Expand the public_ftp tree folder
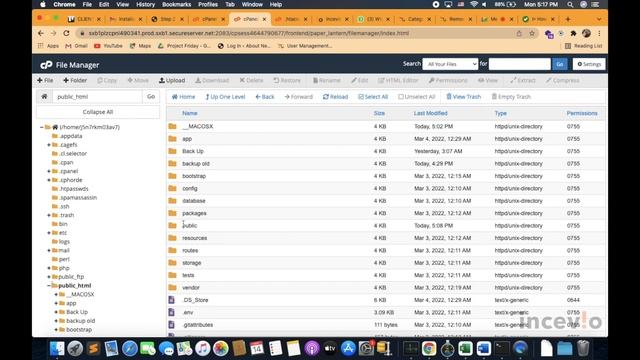 [49, 277]
